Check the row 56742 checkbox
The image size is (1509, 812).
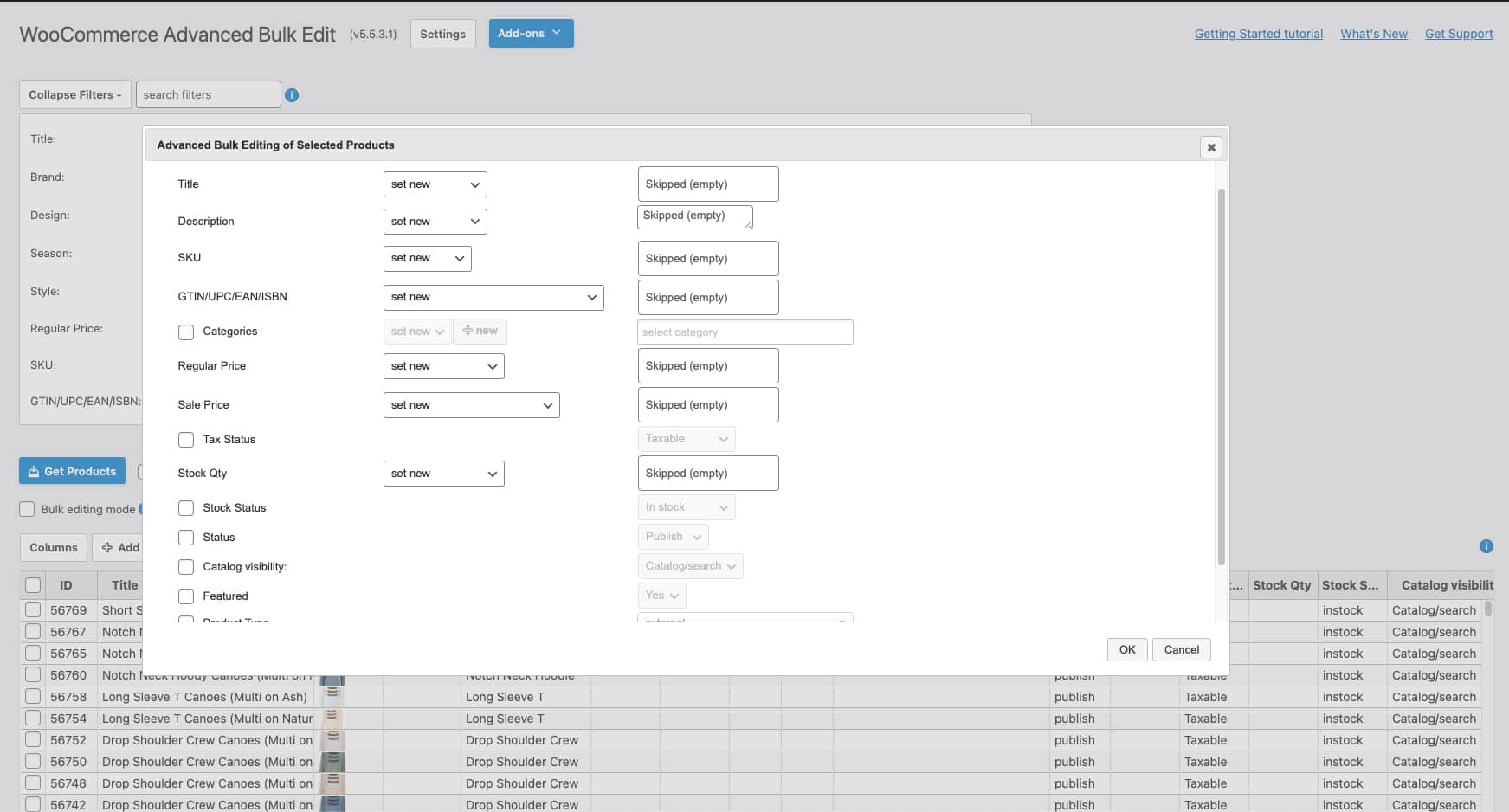33,804
